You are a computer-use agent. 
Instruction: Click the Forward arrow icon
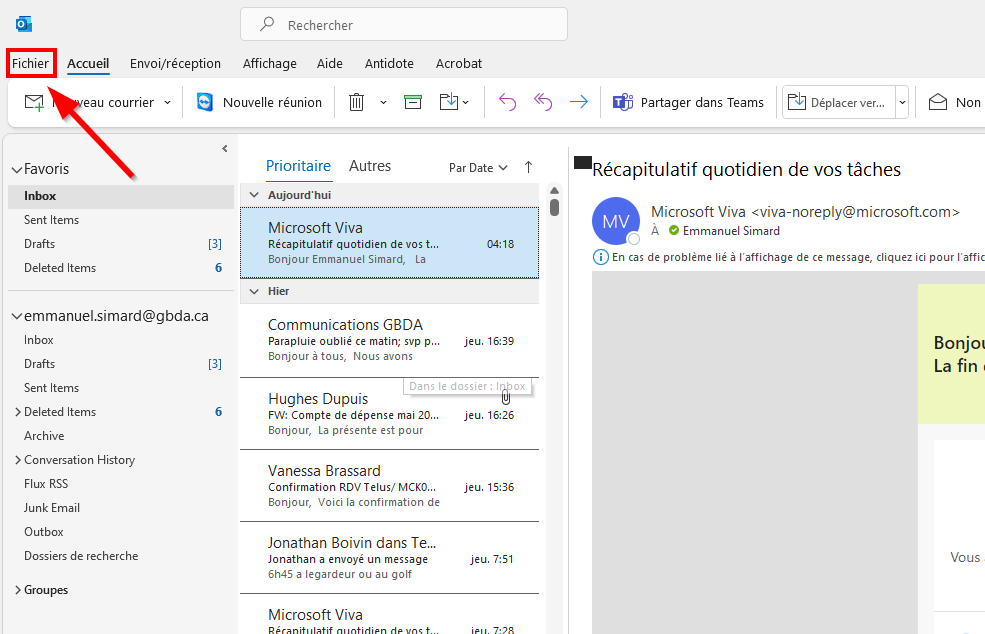coord(579,102)
